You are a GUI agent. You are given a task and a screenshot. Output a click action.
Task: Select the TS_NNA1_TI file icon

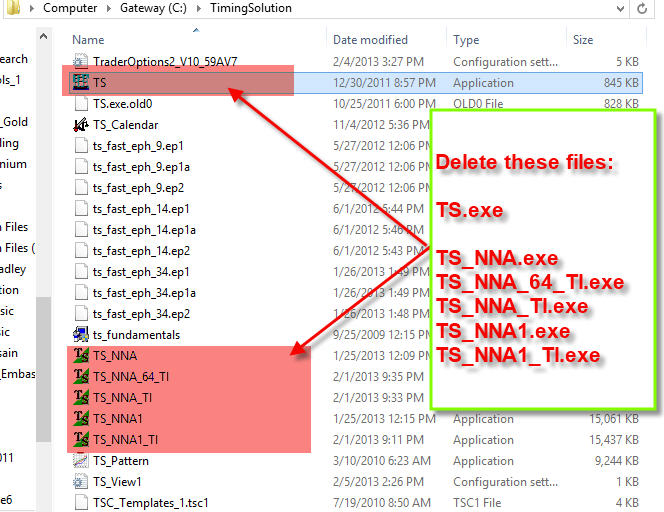pos(81,440)
